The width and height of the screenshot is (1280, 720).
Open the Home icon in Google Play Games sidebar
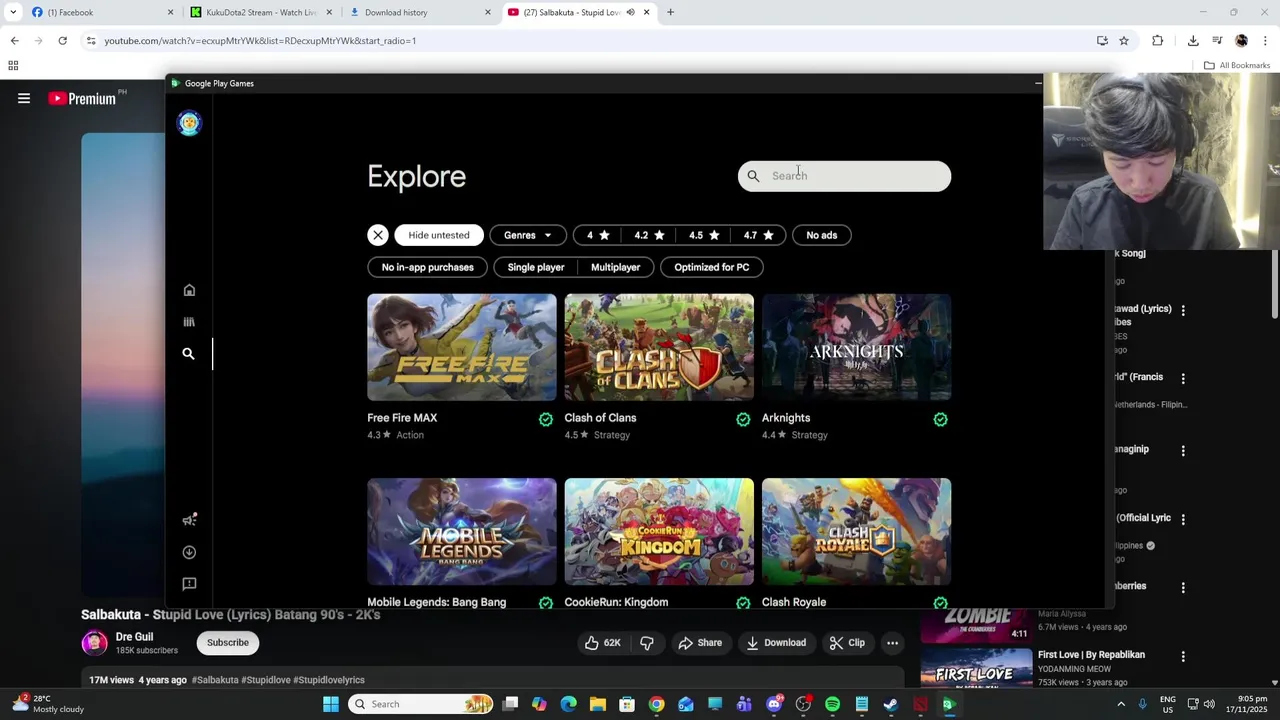pos(189,290)
